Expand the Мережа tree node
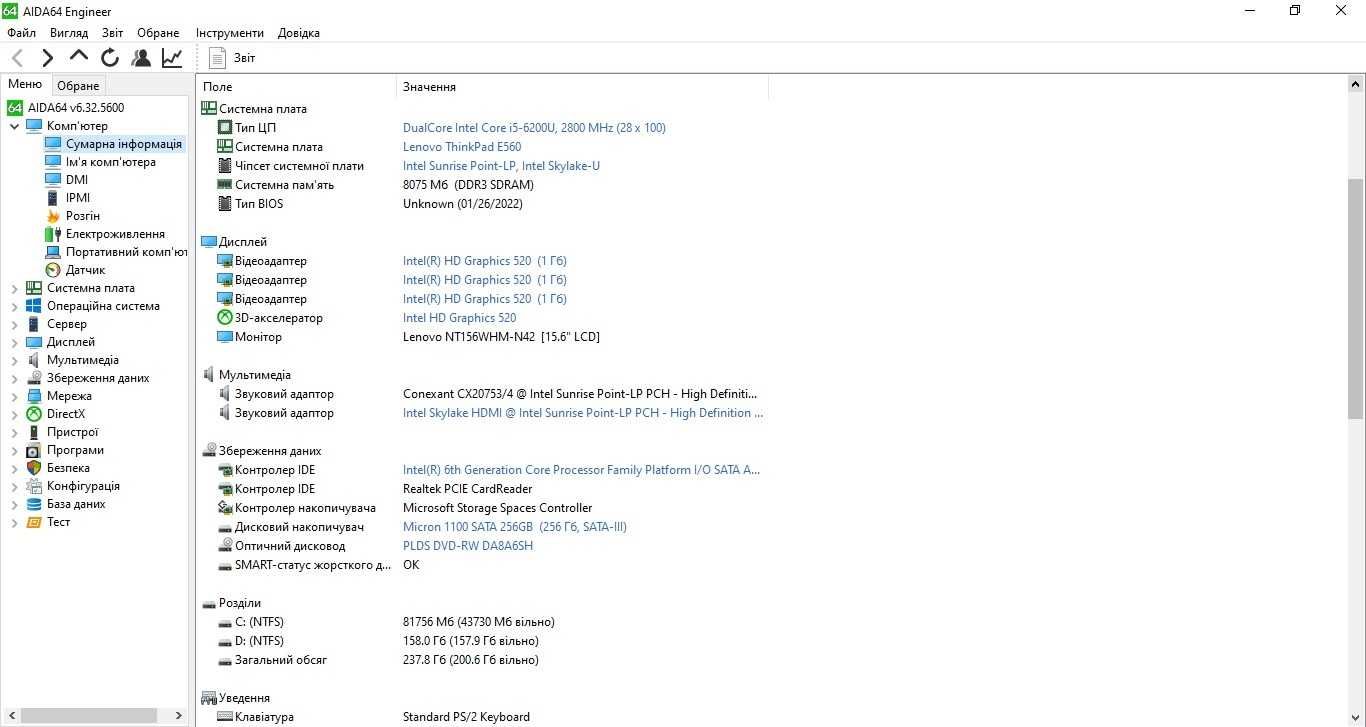The height and width of the screenshot is (727, 1366). [14, 396]
